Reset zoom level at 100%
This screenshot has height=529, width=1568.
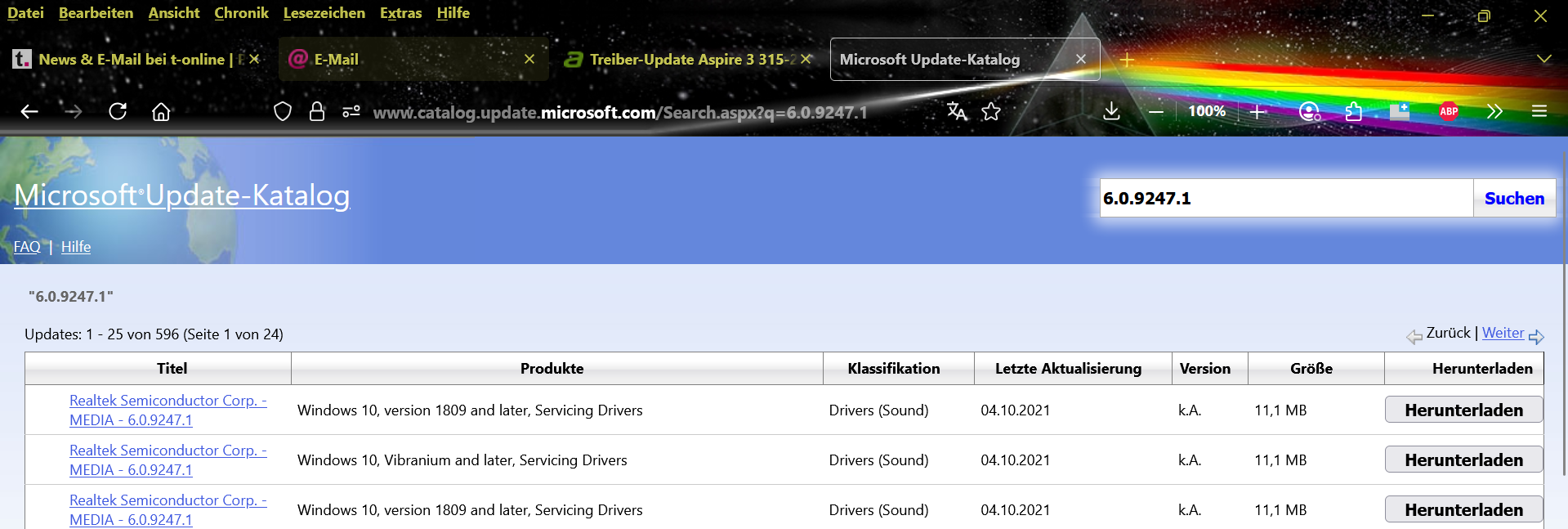point(1207,111)
